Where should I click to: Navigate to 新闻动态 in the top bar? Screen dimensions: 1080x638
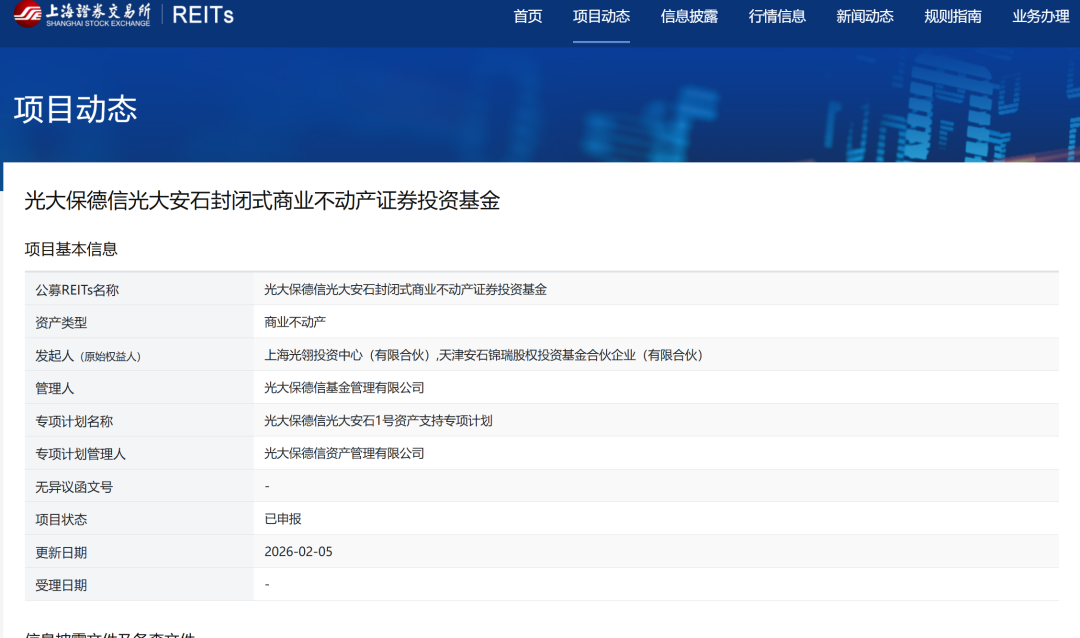pyautogui.click(x=865, y=16)
